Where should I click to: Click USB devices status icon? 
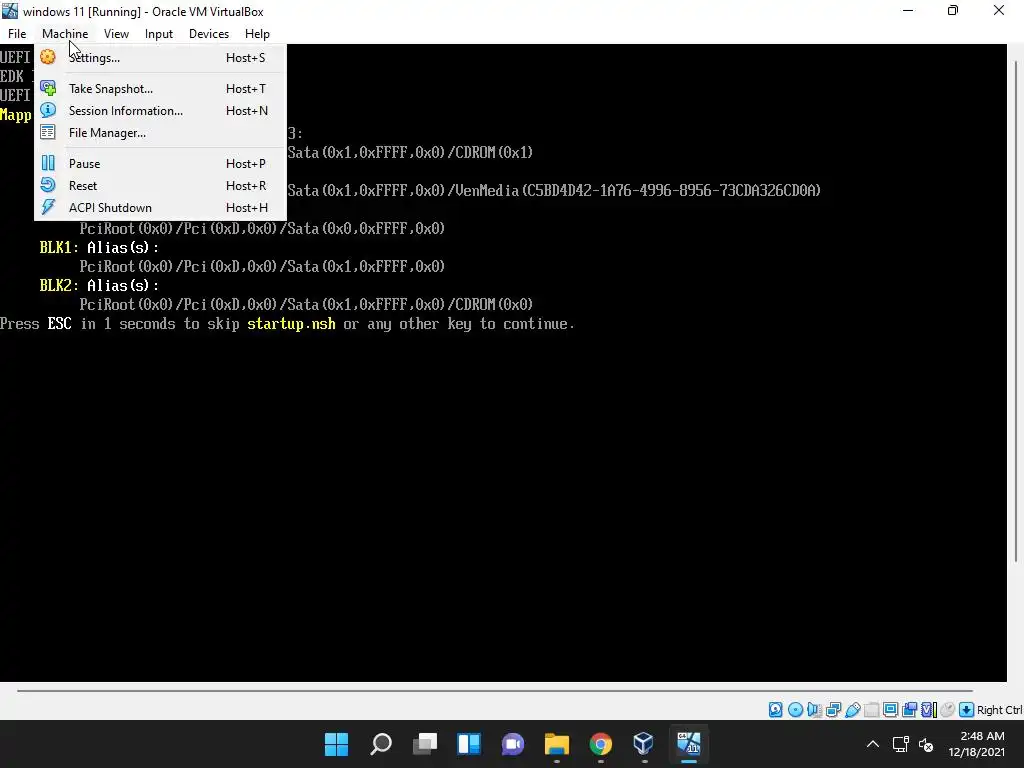[x=852, y=710]
